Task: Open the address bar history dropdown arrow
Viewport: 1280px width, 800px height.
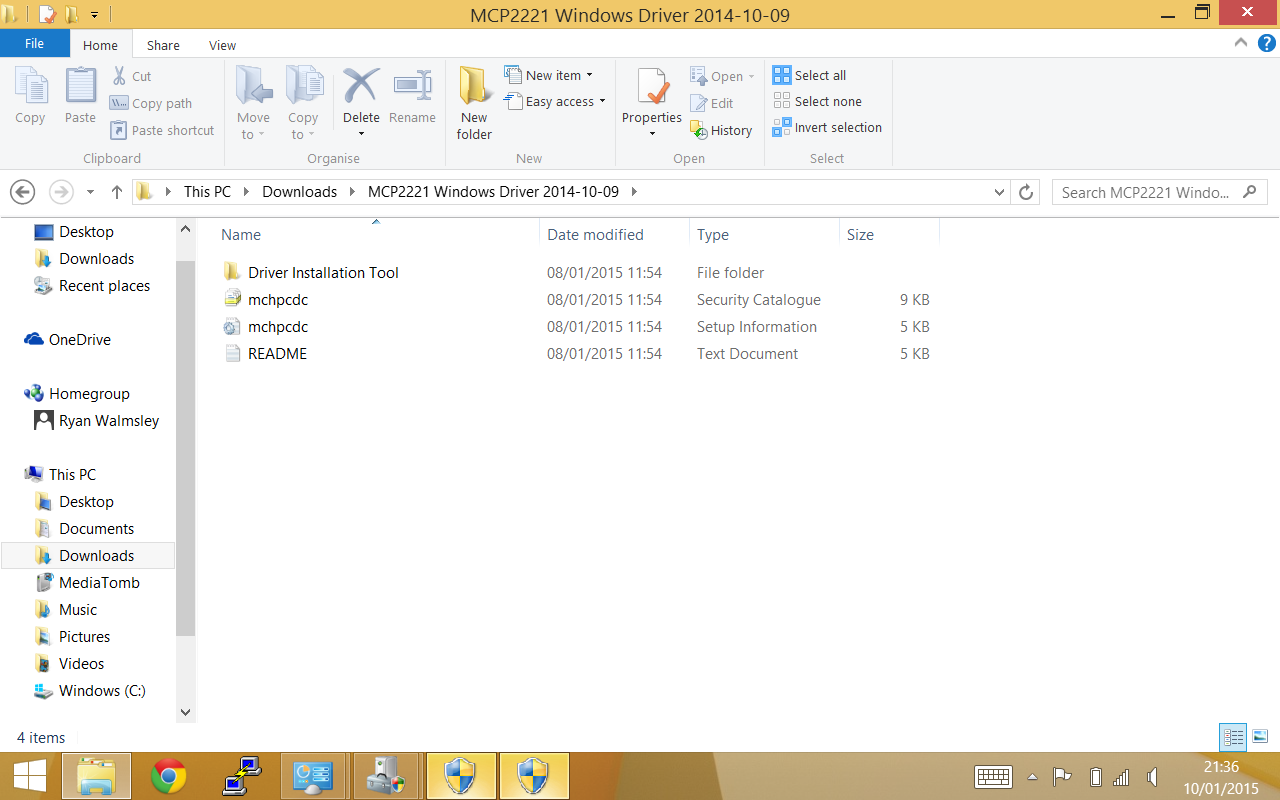Action: tap(998, 191)
